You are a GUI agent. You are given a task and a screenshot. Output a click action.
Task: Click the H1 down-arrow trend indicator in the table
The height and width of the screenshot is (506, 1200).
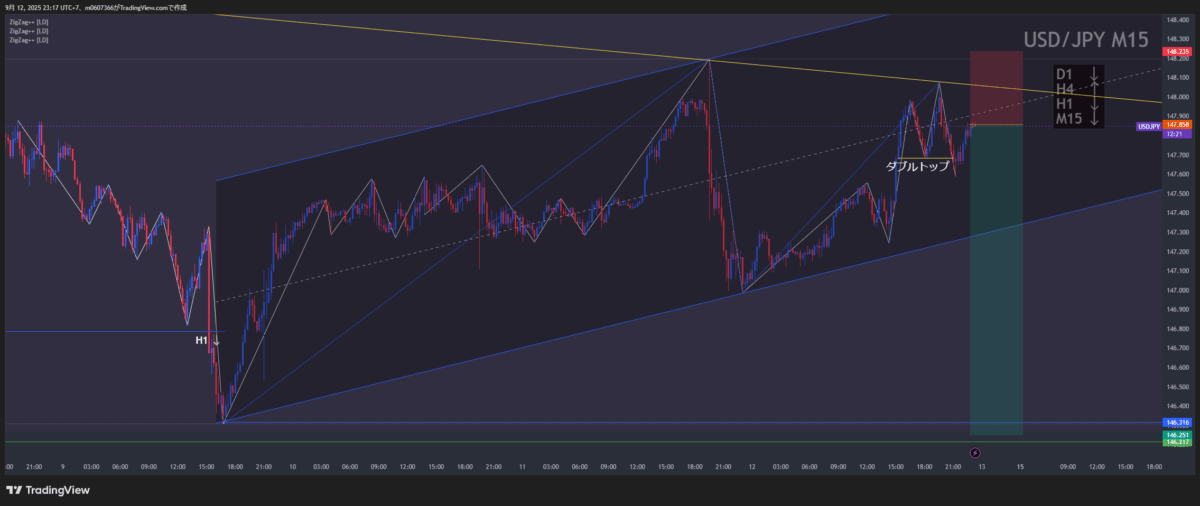click(1095, 104)
